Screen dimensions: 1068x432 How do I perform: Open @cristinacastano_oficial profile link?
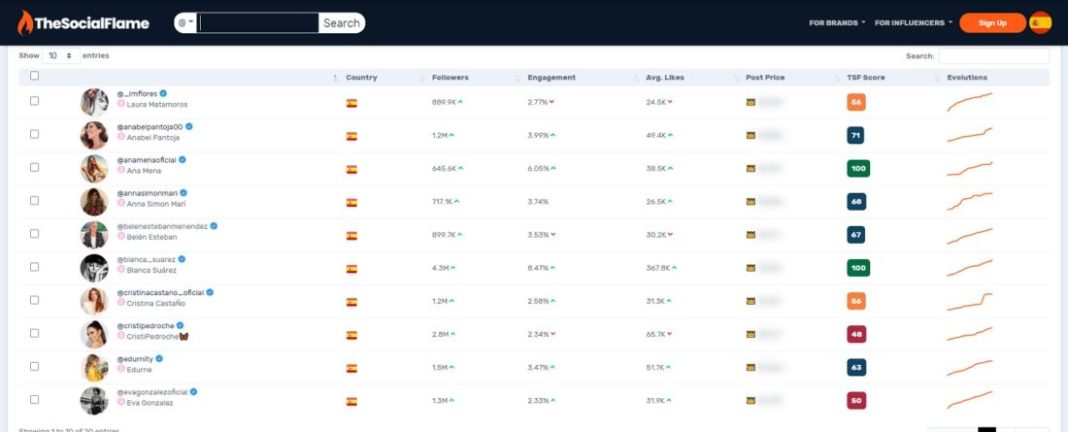[160, 292]
